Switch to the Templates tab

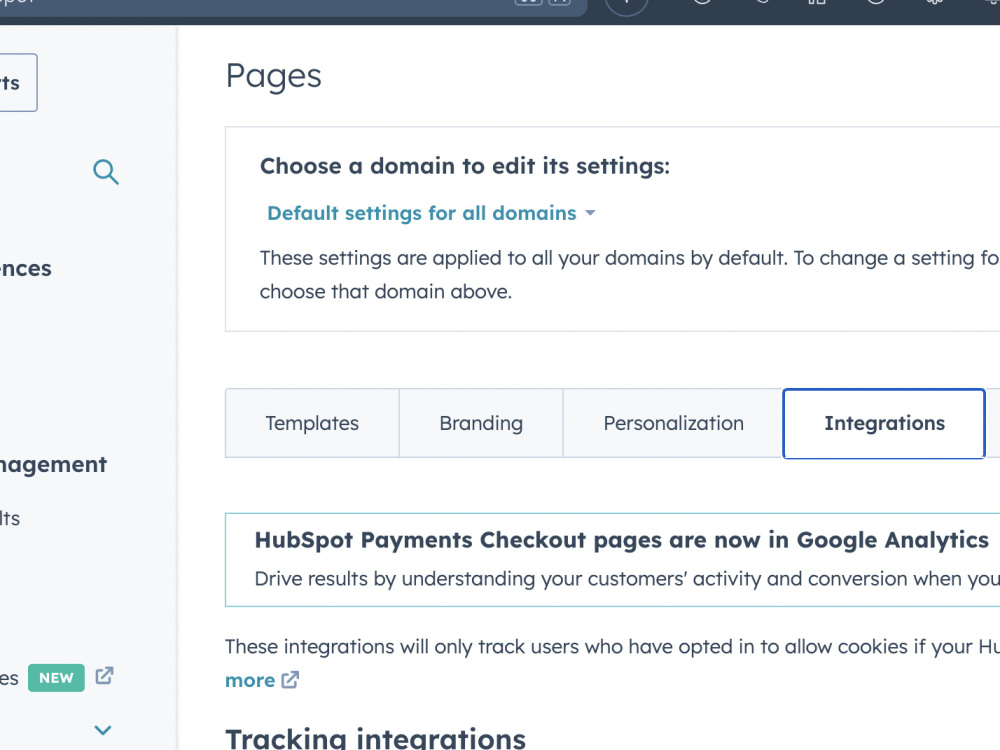pos(312,423)
